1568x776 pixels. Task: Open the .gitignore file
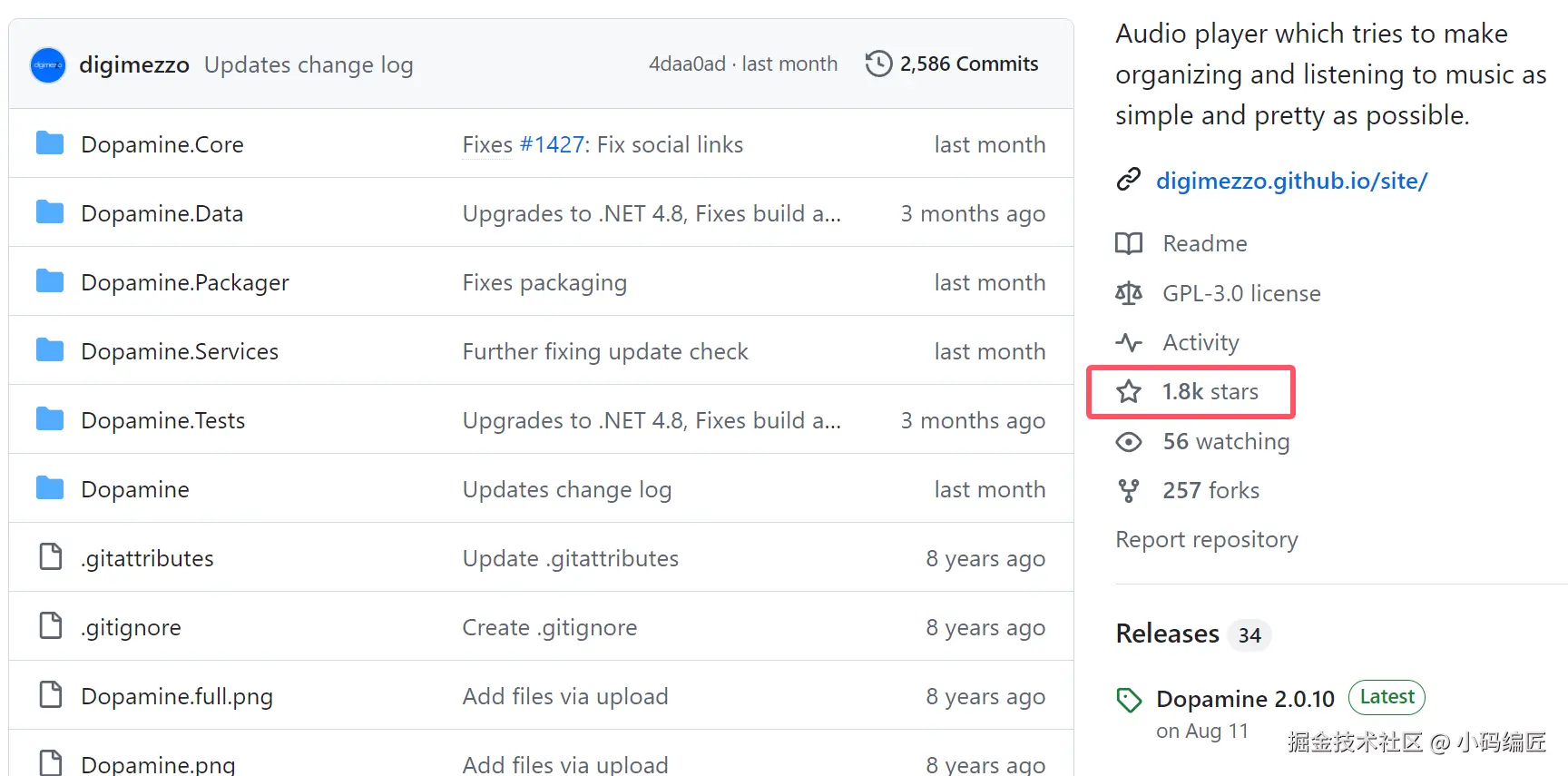pos(132,628)
